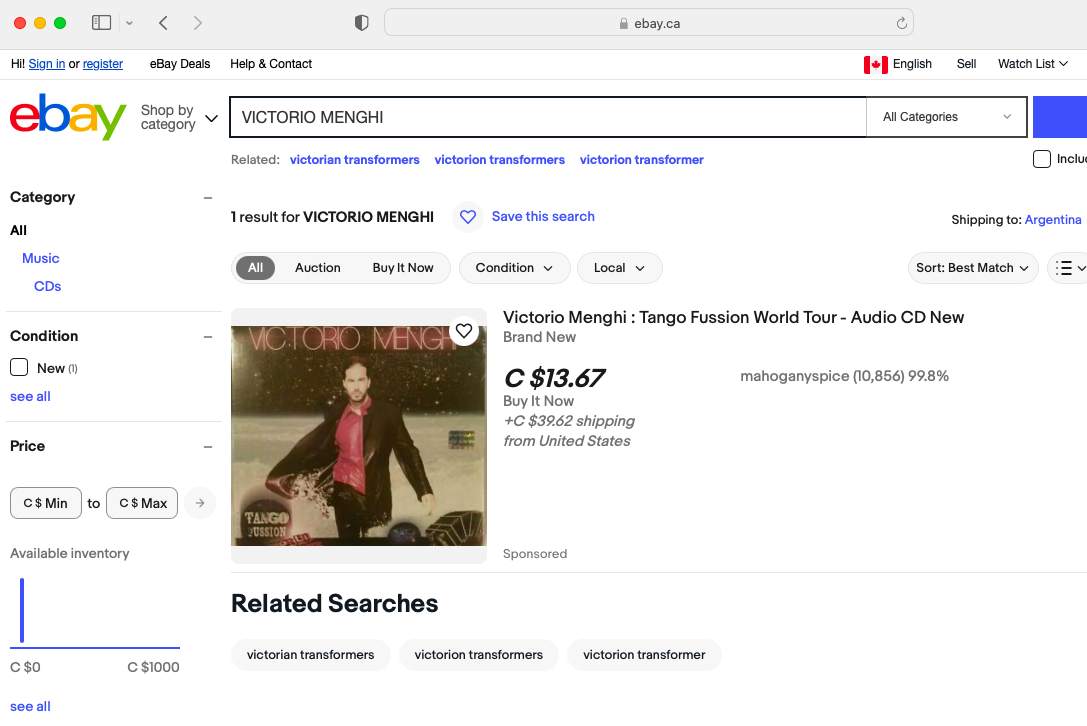
Task: Go back with Safari back arrow
Action: (x=163, y=23)
